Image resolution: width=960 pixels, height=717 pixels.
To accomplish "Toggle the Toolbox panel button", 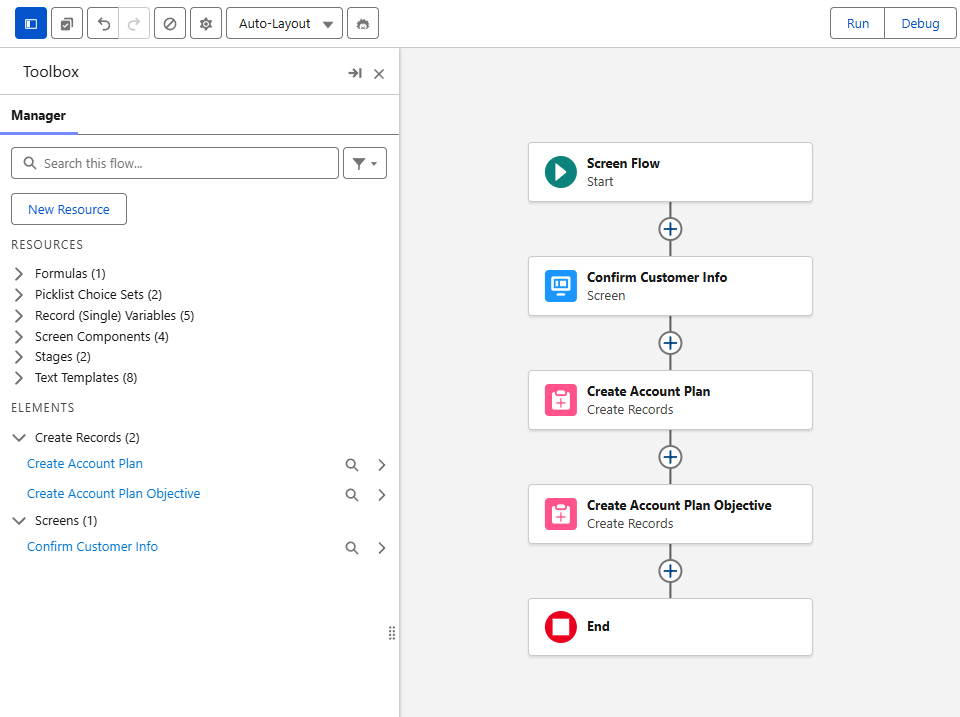I will point(31,23).
